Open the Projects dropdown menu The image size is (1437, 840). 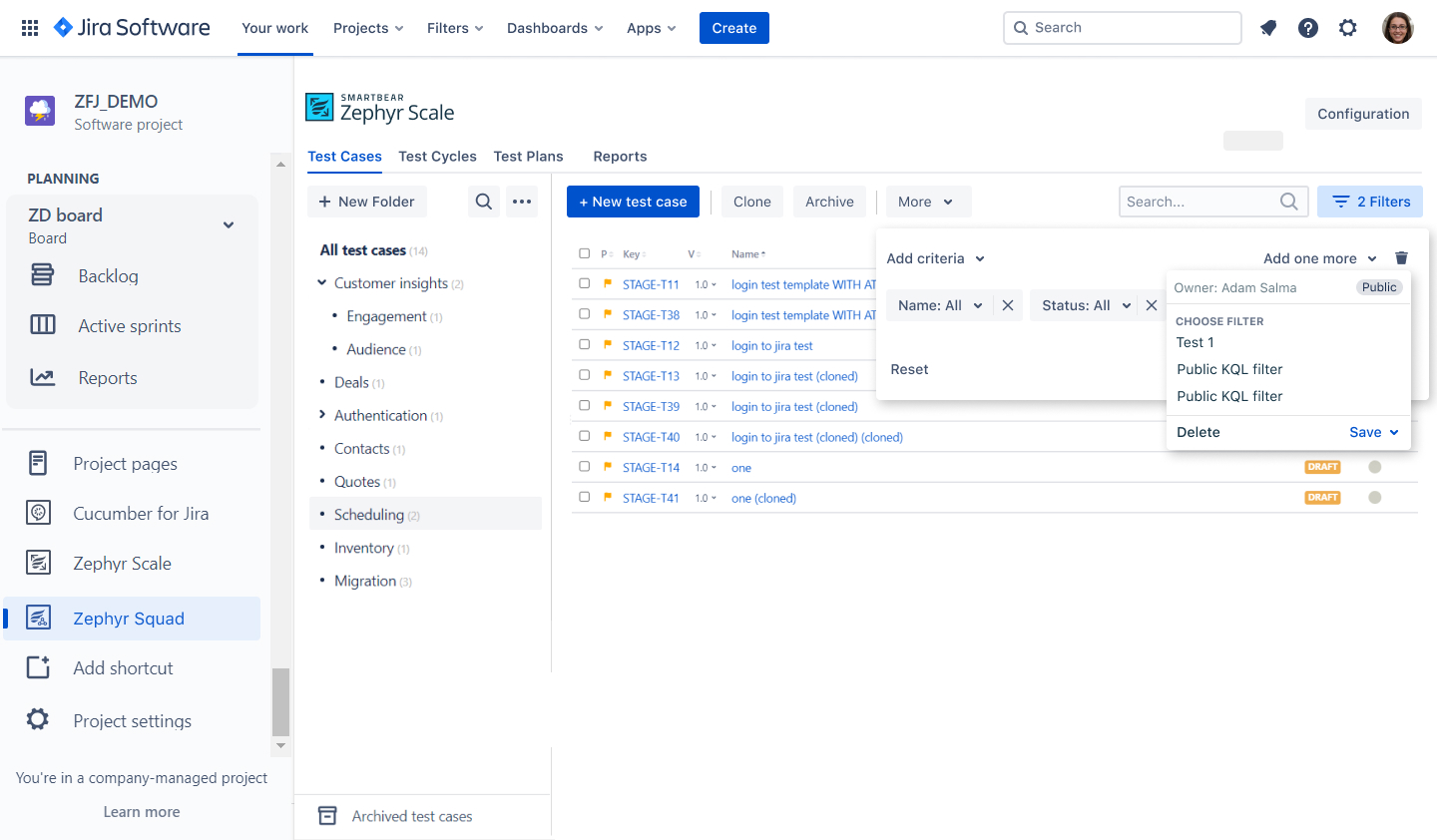click(x=368, y=28)
